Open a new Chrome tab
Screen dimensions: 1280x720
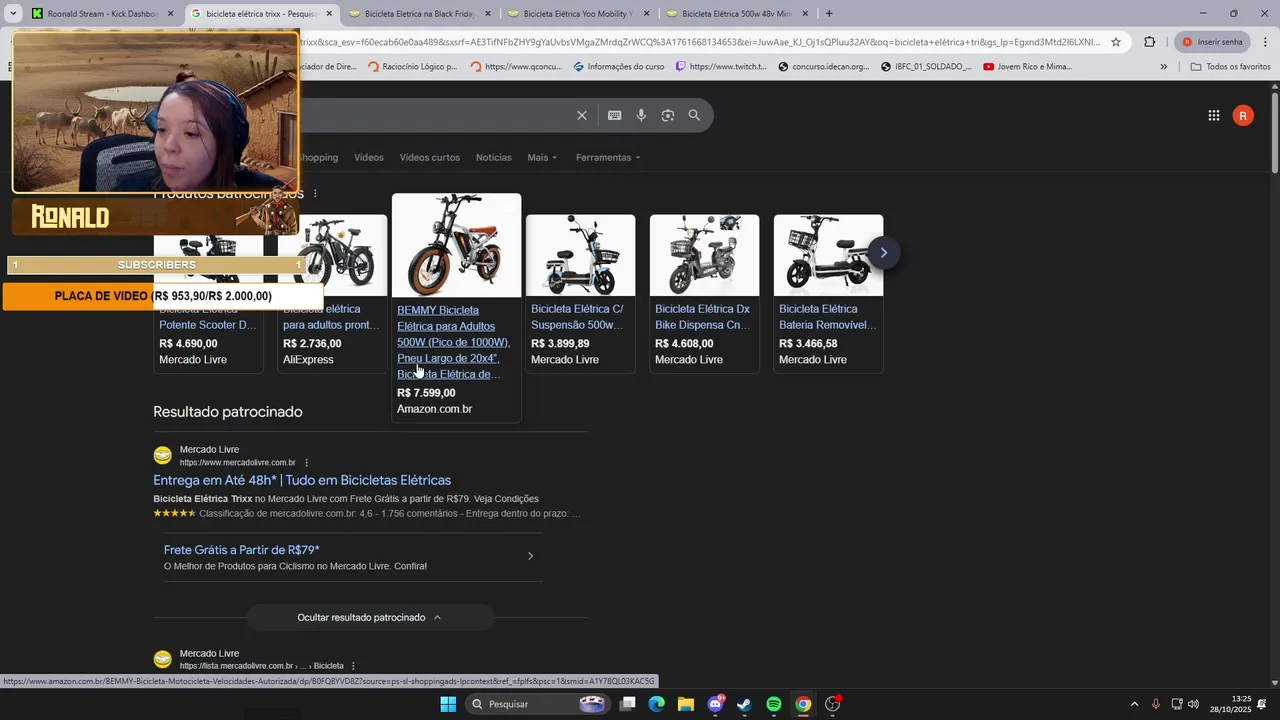coord(829,14)
